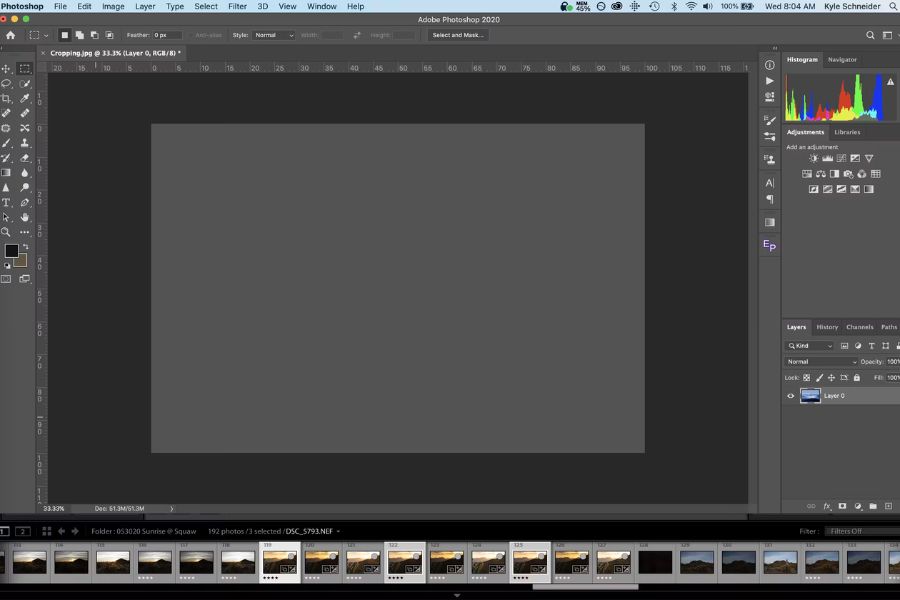Add a Vibrance adjustment
This screenshot has width=900, height=600.
[x=869, y=158]
